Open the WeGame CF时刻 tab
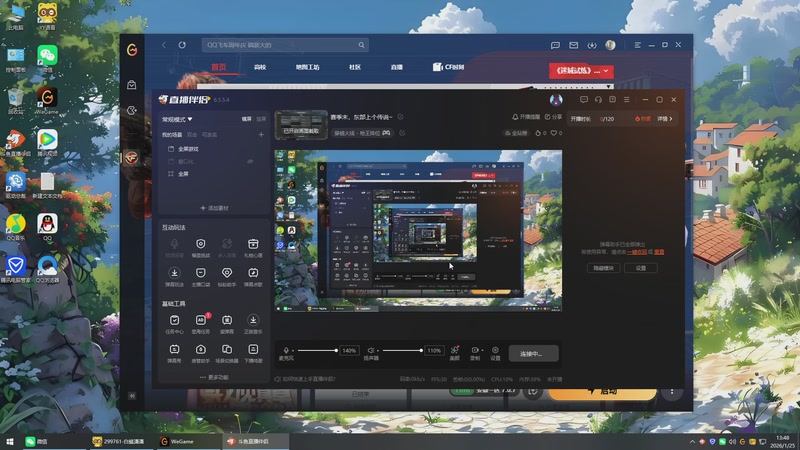Viewport: 800px width, 450px height. 448,67
